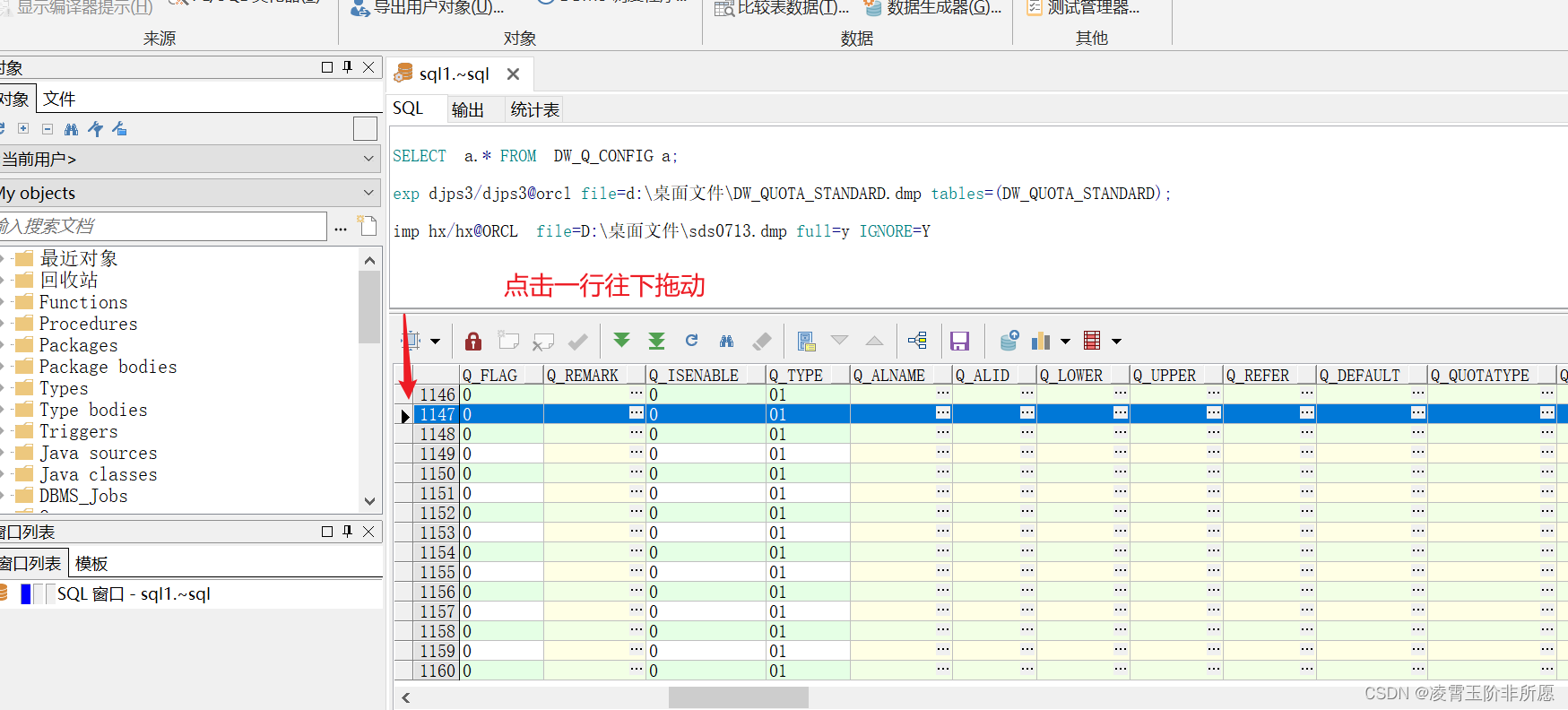Image resolution: width=1568 pixels, height=710 pixels.
Task: Open the bar chart dropdown arrow
Action: coord(1065,342)
